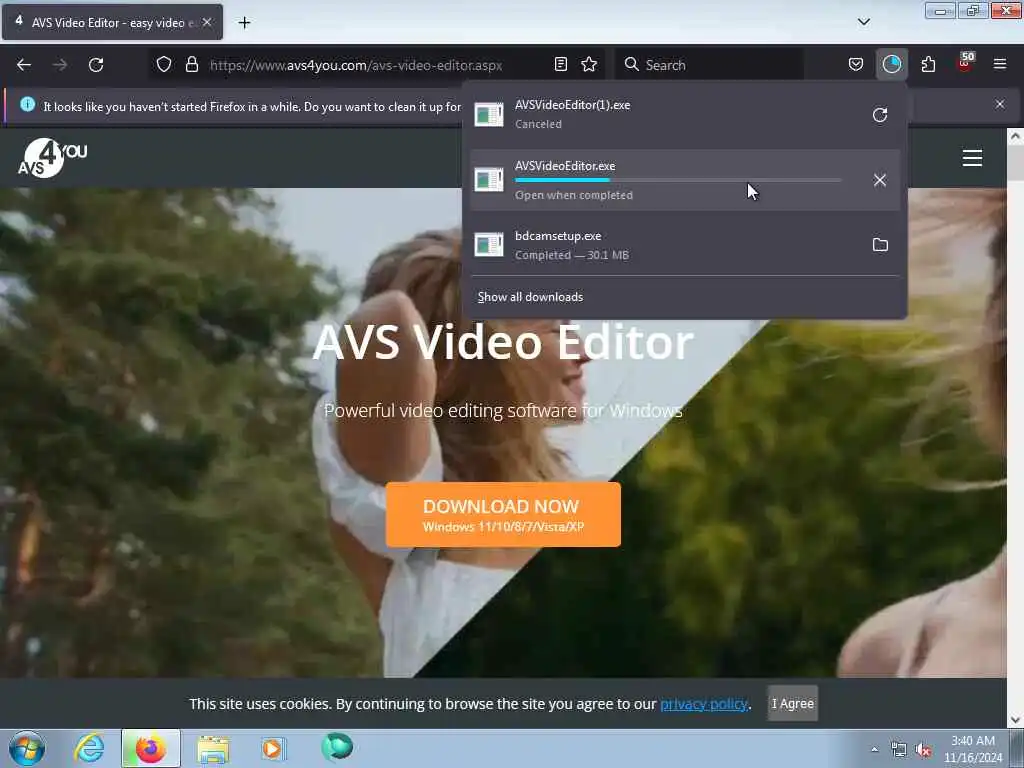Select the AVS Video Editor tab
The image size is (1024, 768).
pos(112,22)
